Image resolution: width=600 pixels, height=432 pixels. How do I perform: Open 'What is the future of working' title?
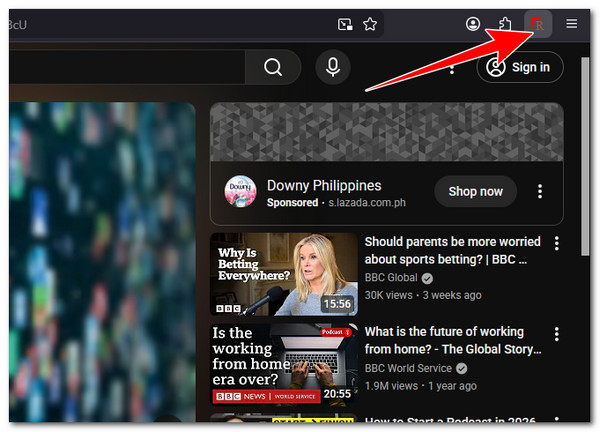[453, 340]
